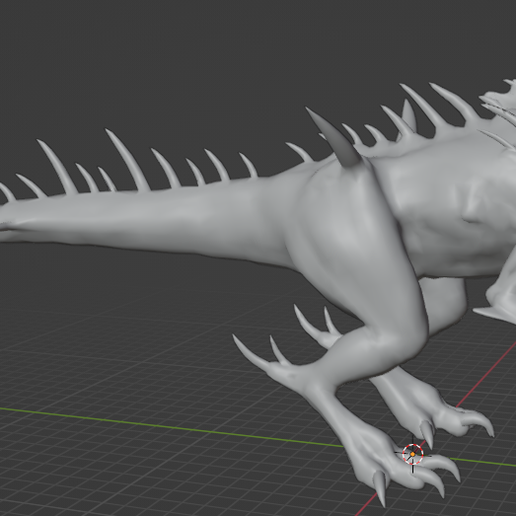Click the tallest spine on the tail
Image resolution: width=516 pixels, height=516 pixels.
coord(127,159)
